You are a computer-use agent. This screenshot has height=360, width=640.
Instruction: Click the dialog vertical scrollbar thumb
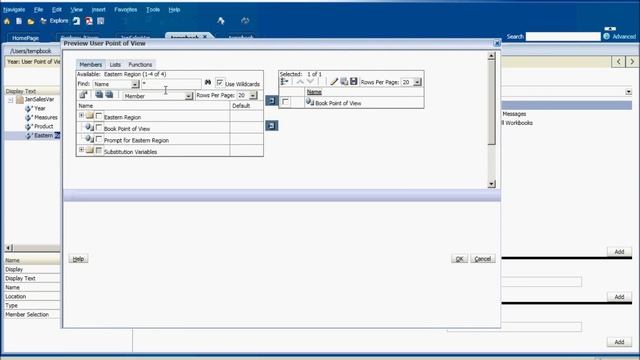click(491, 102)
